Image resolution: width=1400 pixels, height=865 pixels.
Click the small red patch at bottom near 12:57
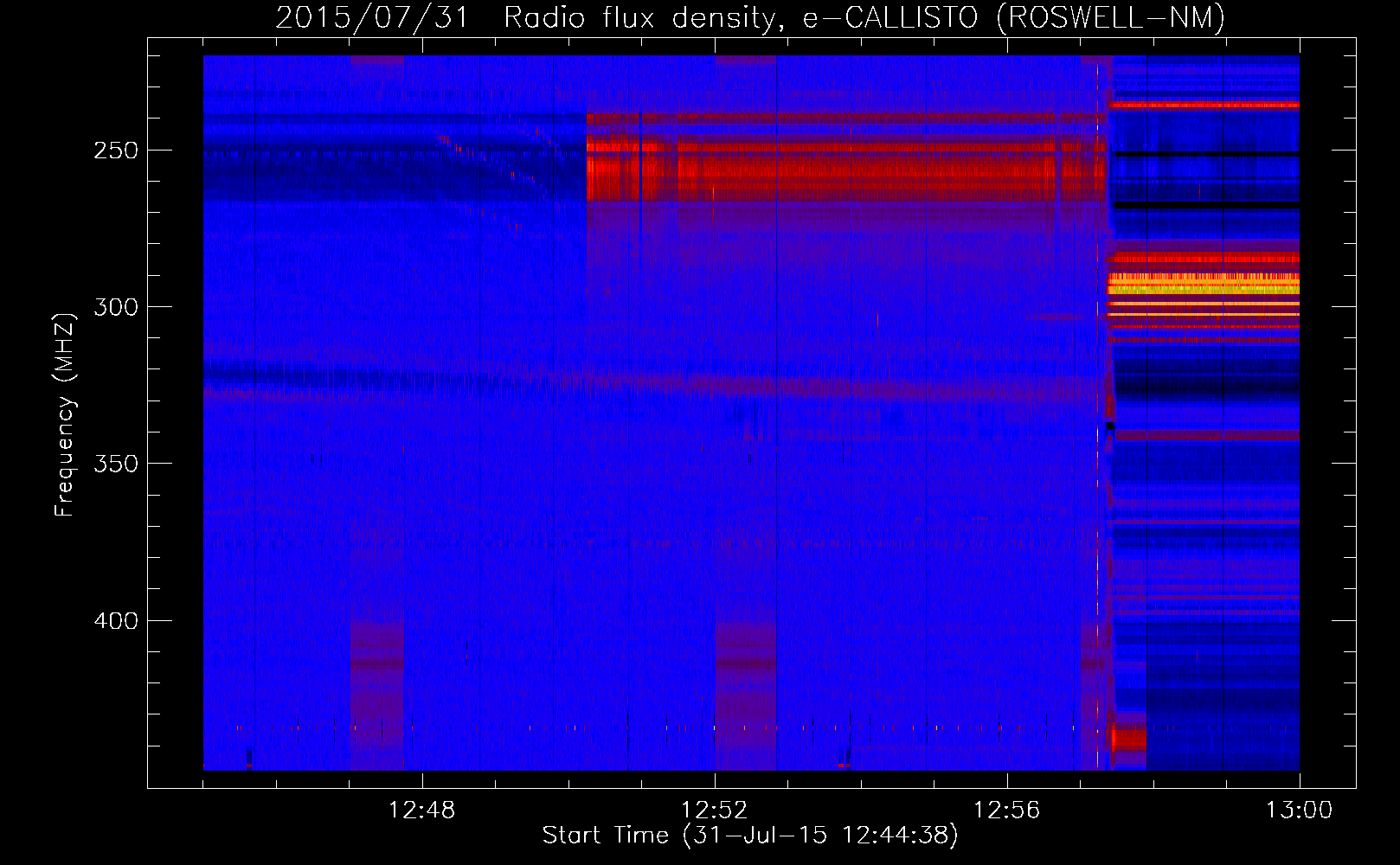(x=1129, y=740)
